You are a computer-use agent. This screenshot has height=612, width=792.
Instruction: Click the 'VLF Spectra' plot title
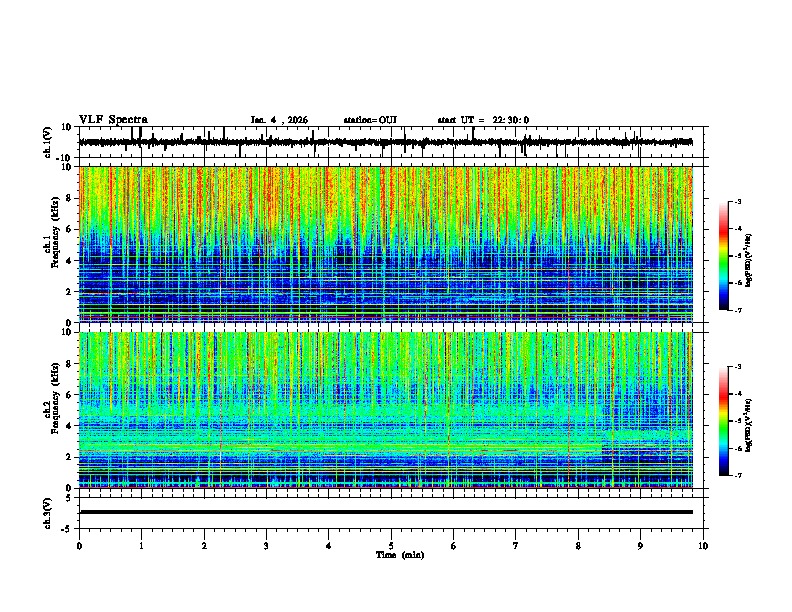point(113,120)
